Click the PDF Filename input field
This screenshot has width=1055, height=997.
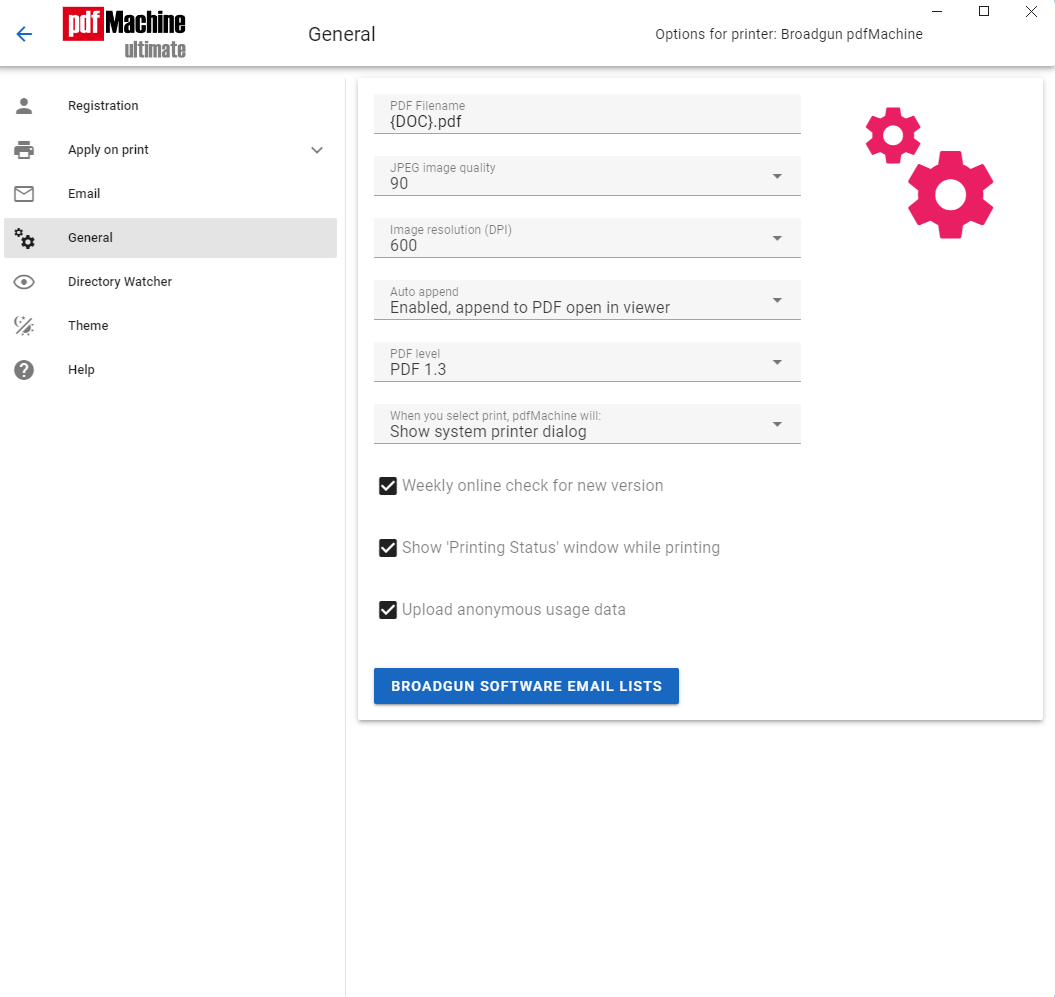pyautogui.click(x=587, y=114)
